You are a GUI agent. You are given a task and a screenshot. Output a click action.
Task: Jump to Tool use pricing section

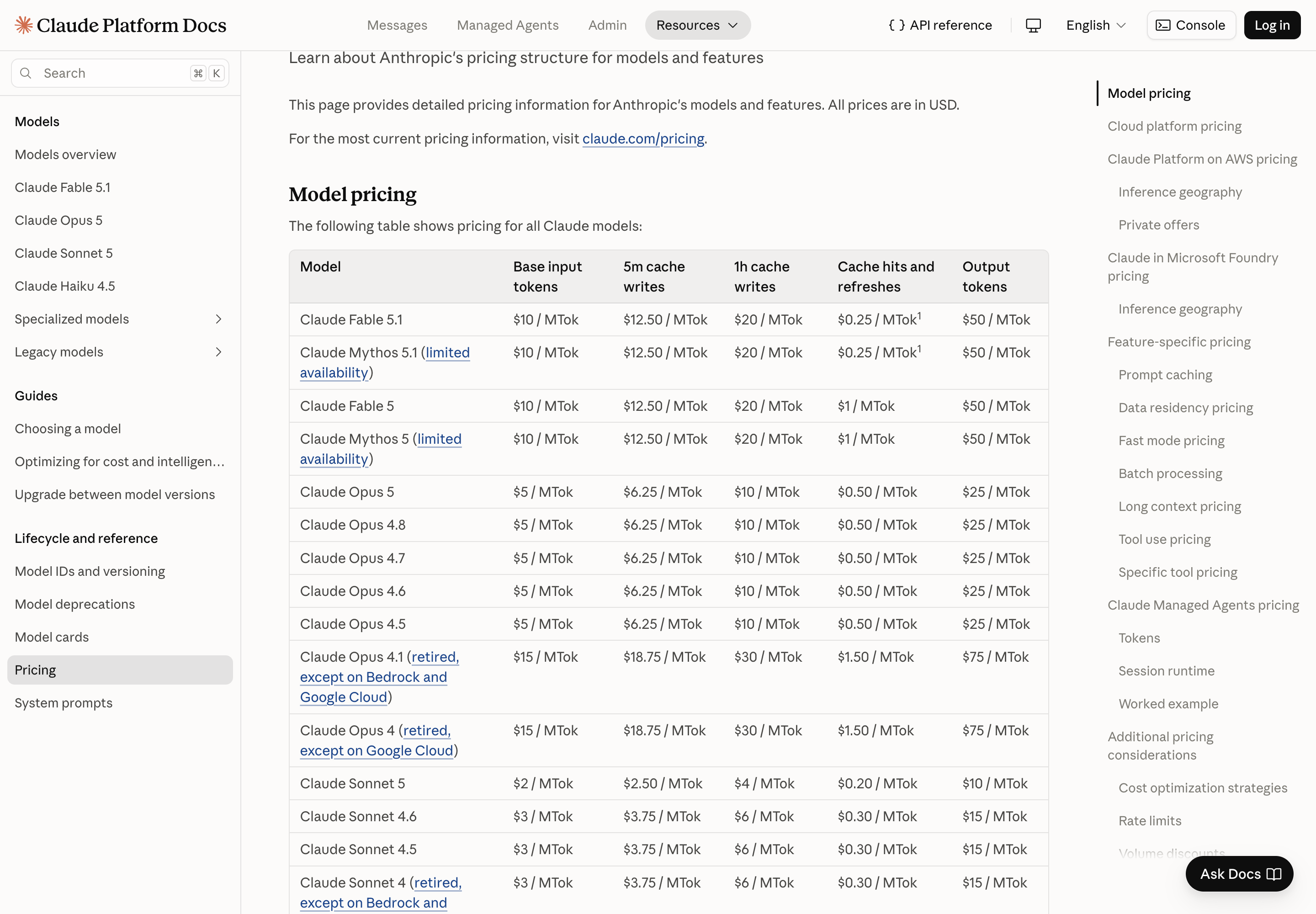coord(1164,539)
